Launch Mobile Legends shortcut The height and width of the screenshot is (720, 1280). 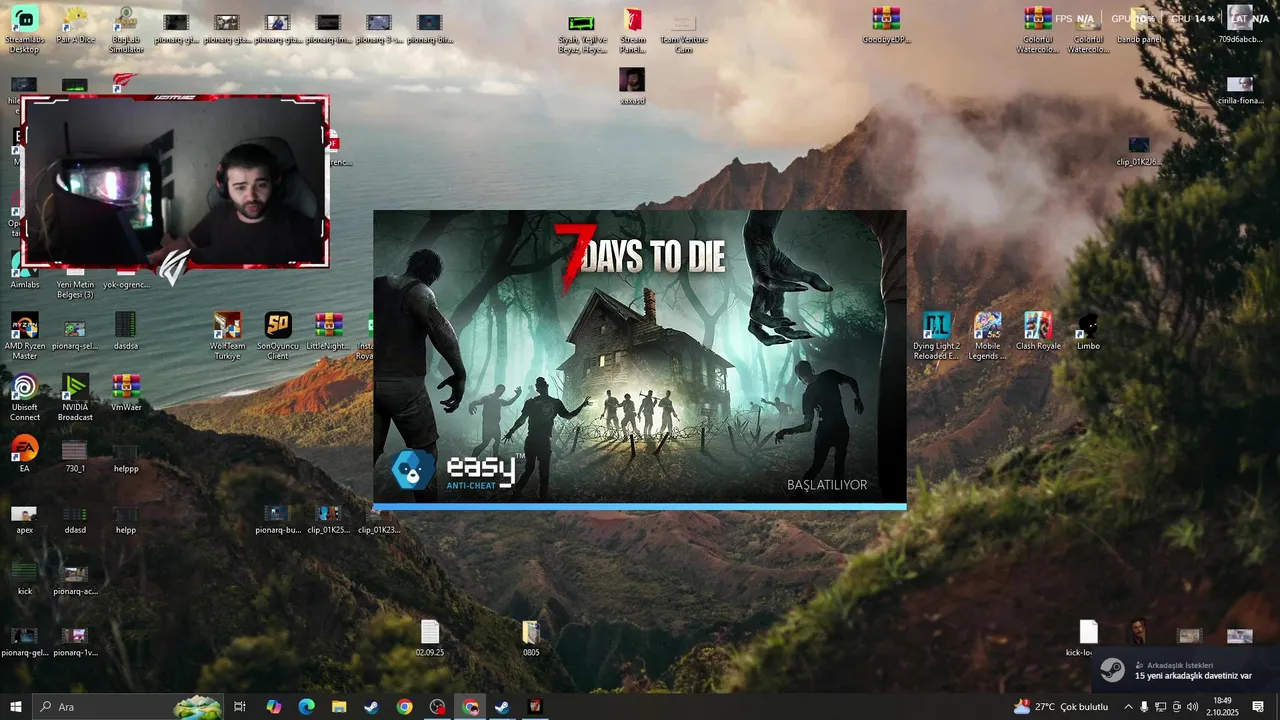tap(988, 336)
